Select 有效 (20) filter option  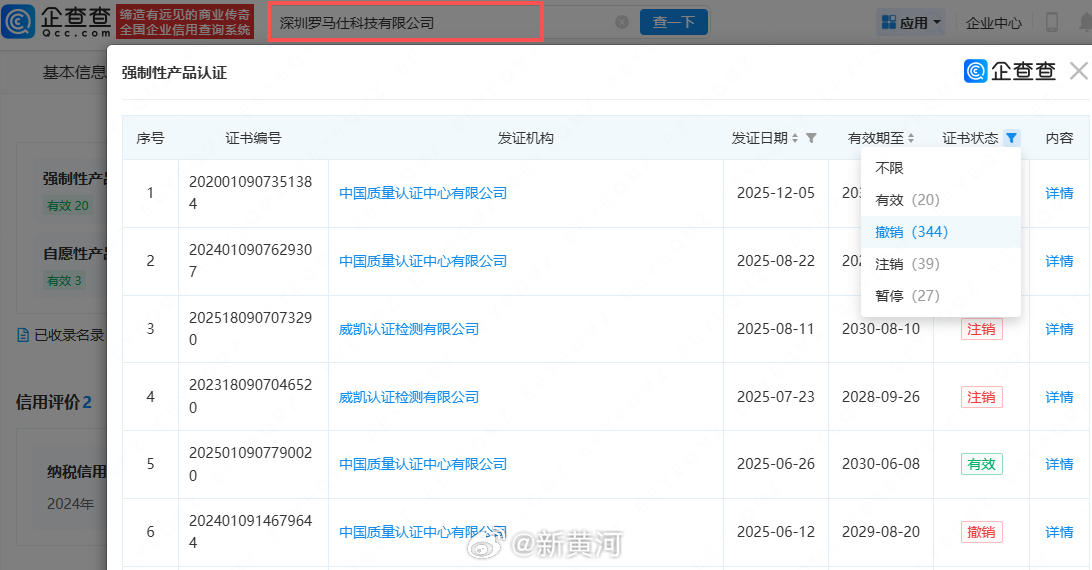pos(941,200)
